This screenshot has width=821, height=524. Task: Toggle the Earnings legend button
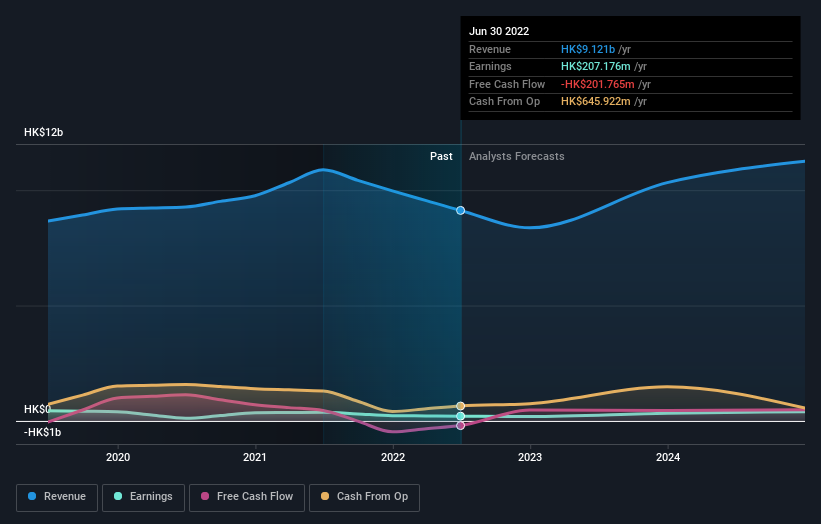143,497
